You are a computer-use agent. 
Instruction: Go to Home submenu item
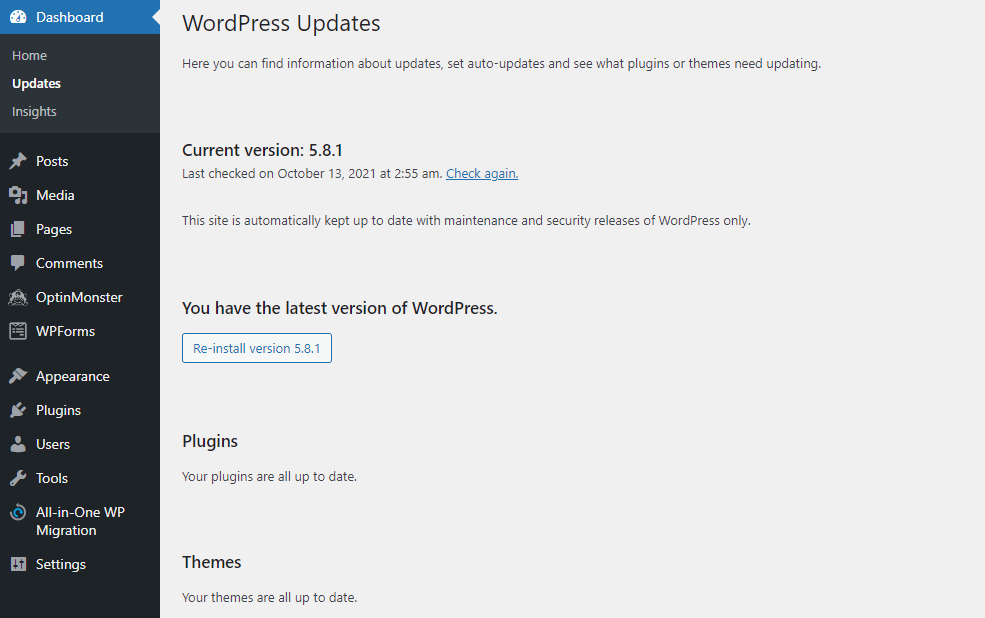(x=30, y=56)
